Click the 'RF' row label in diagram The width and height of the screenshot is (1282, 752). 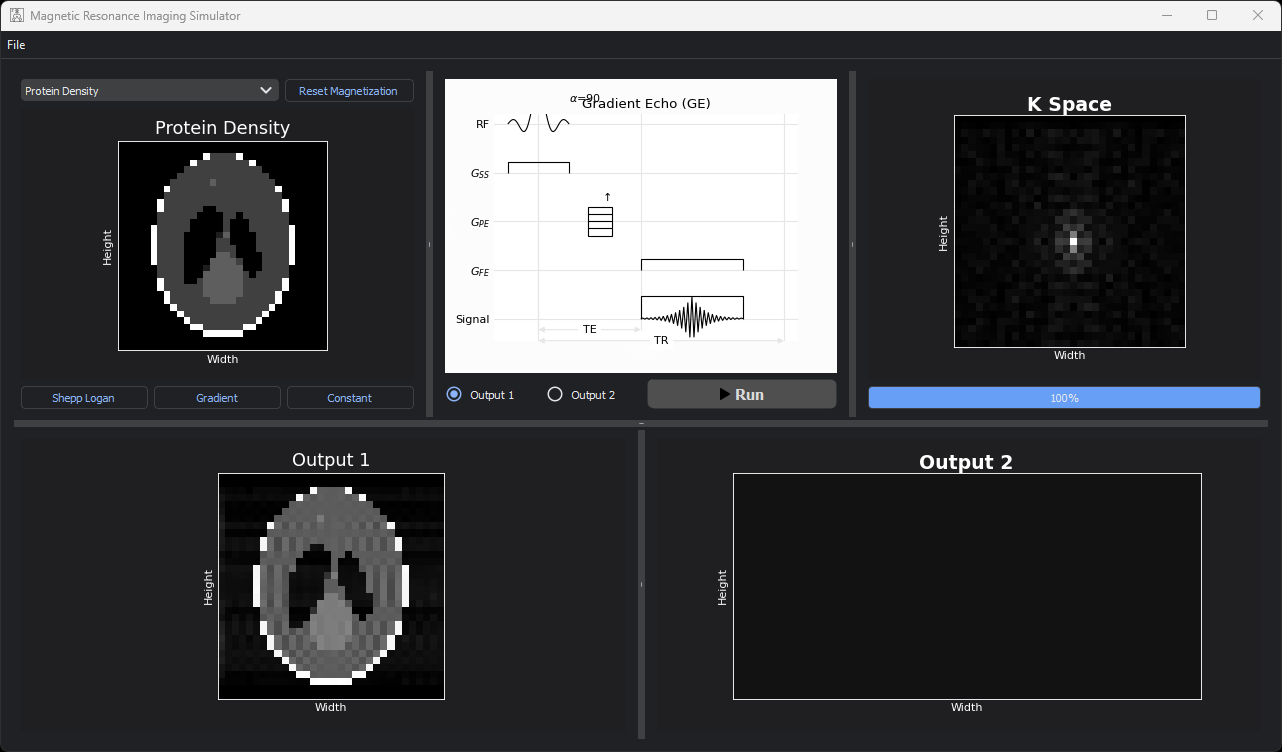482,124
